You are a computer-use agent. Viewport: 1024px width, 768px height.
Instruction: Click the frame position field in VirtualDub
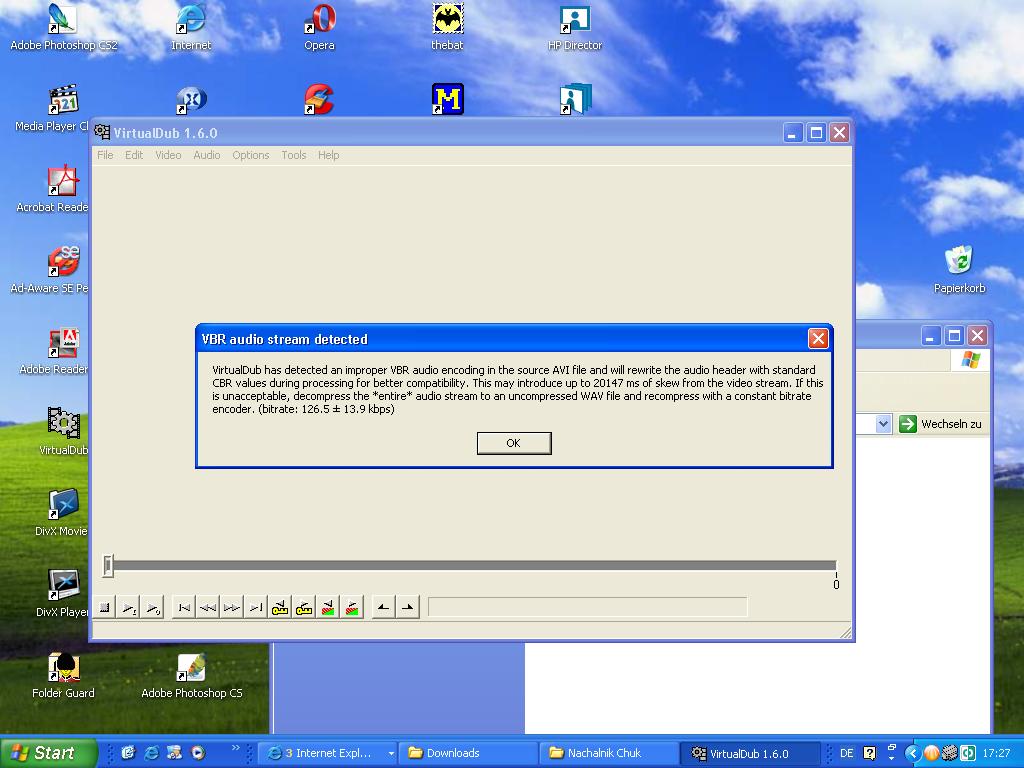coord(587,607)
